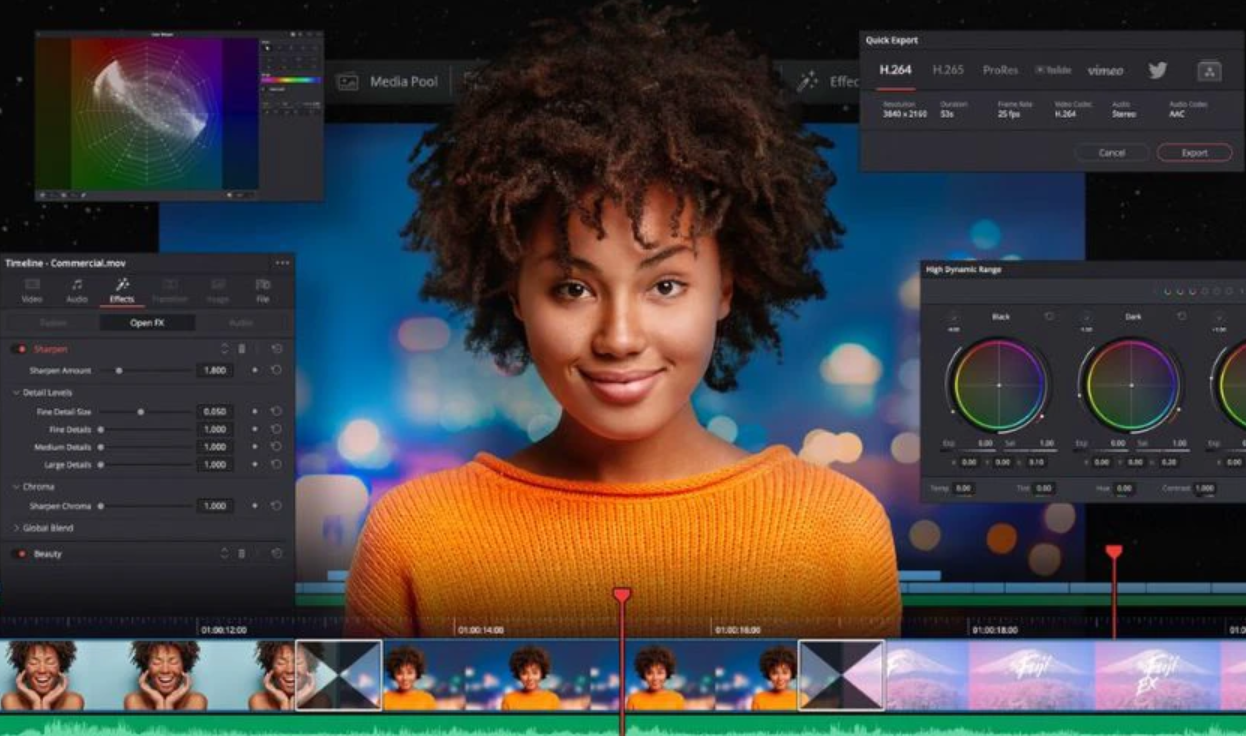Screen dimensions: 1246x736
Task: Toggle the keyframe dot for Fine Details
Action: click(x=254, y=429)
